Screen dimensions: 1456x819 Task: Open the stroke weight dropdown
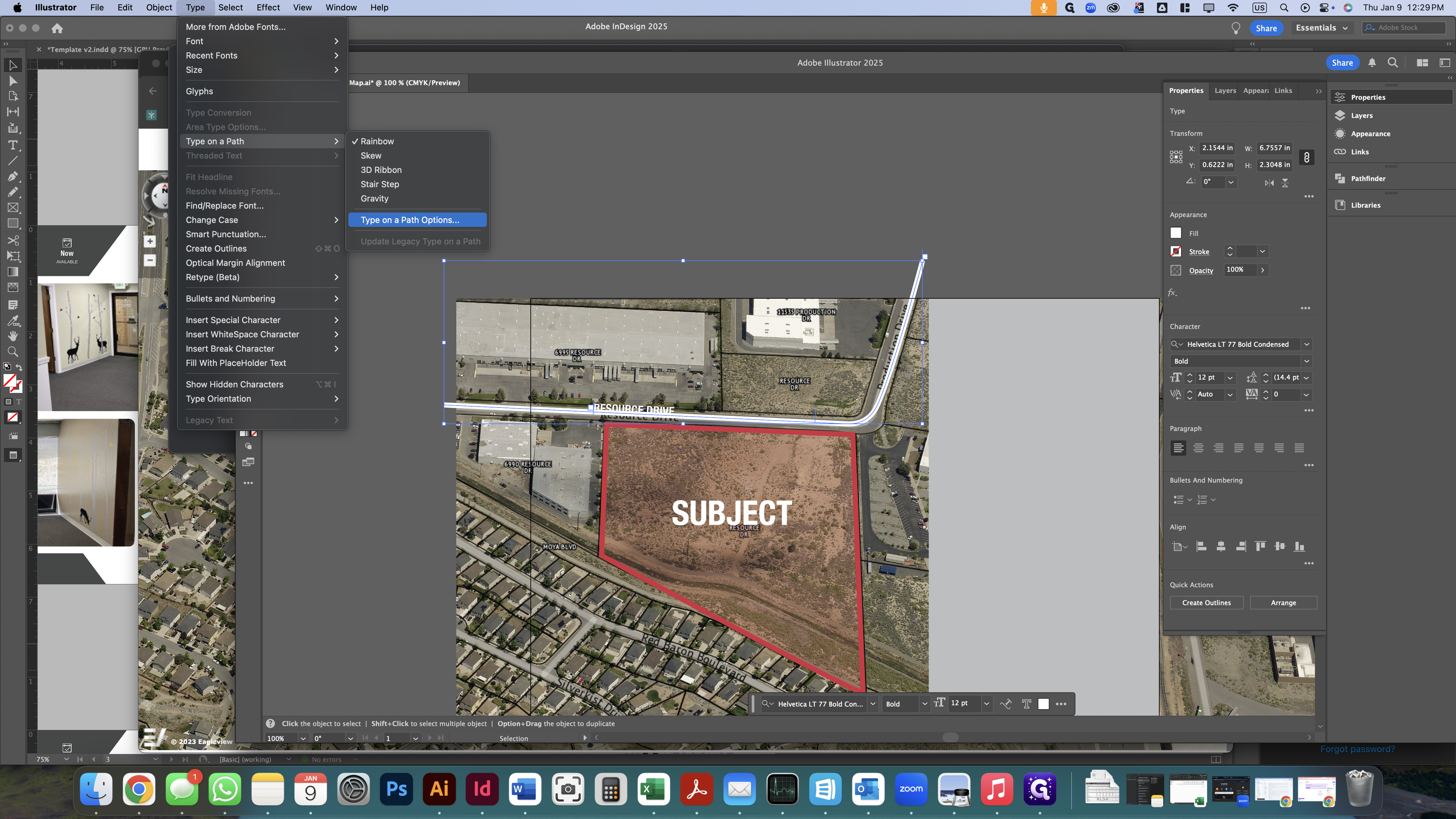click(1262, 252)
